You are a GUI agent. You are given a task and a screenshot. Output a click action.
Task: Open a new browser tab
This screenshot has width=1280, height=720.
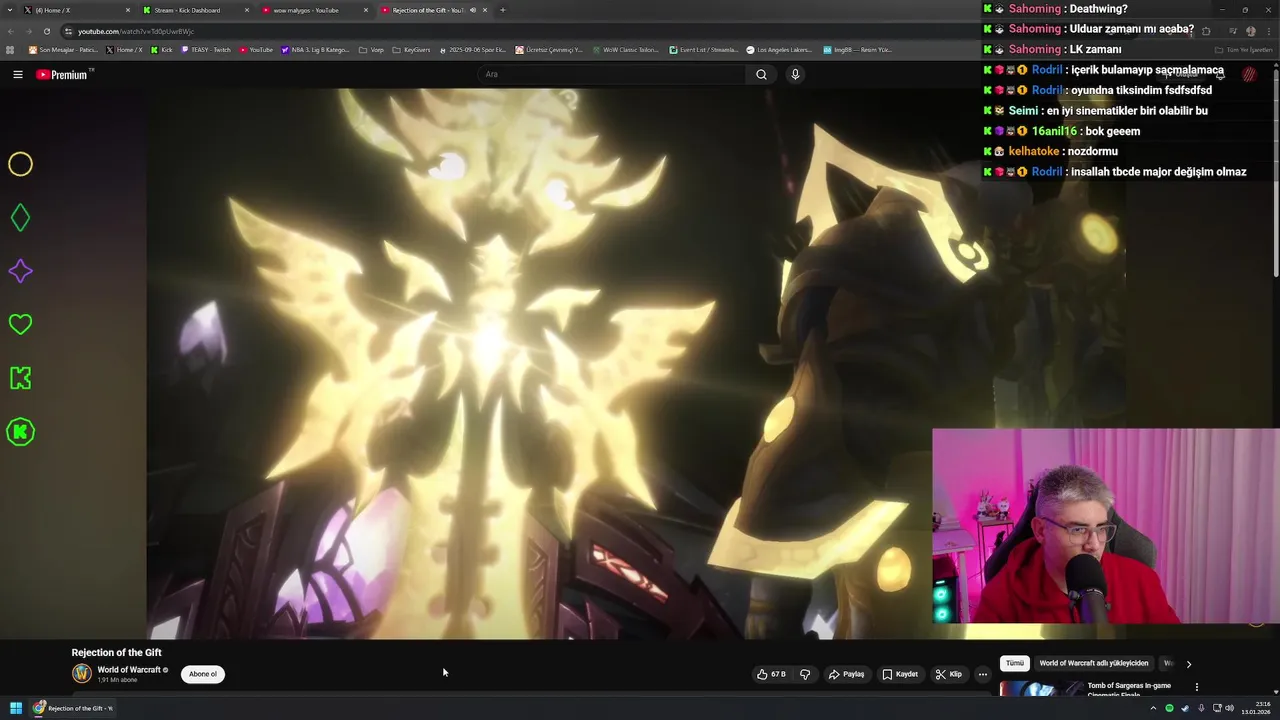[x=502, y=10]
